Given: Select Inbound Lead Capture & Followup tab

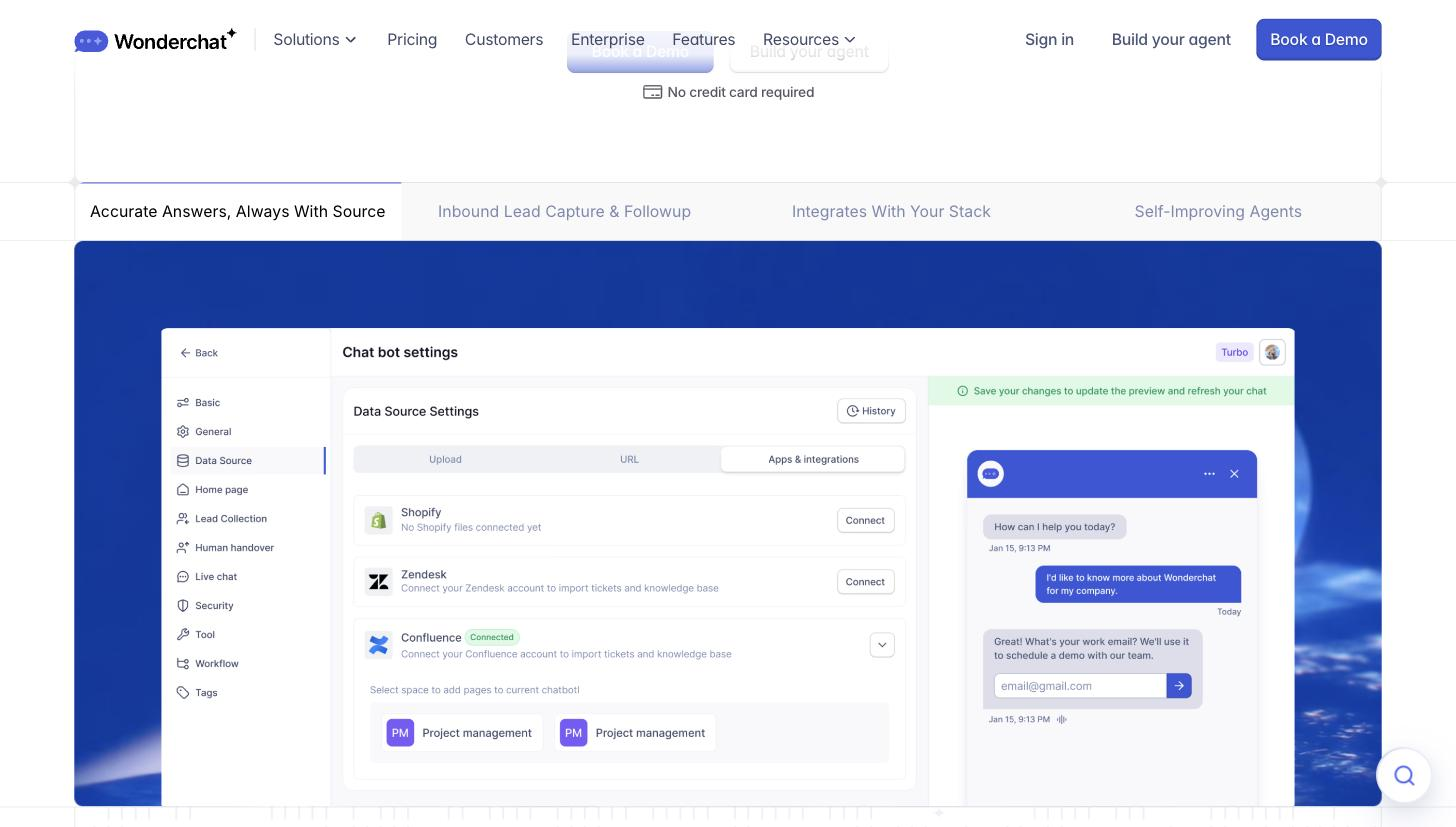Looking at the screenshot, I should [x=564, y=212].
